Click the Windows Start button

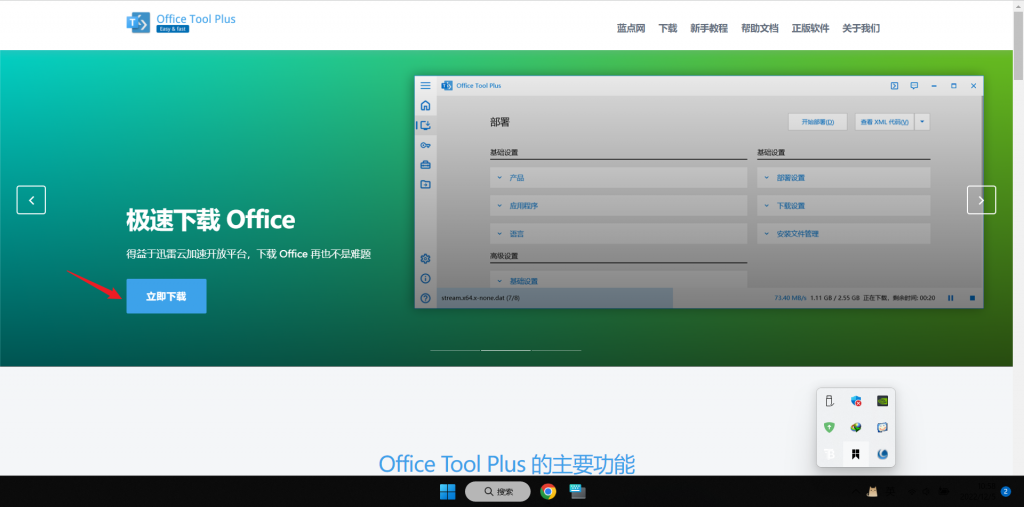[x=448, y=491]
